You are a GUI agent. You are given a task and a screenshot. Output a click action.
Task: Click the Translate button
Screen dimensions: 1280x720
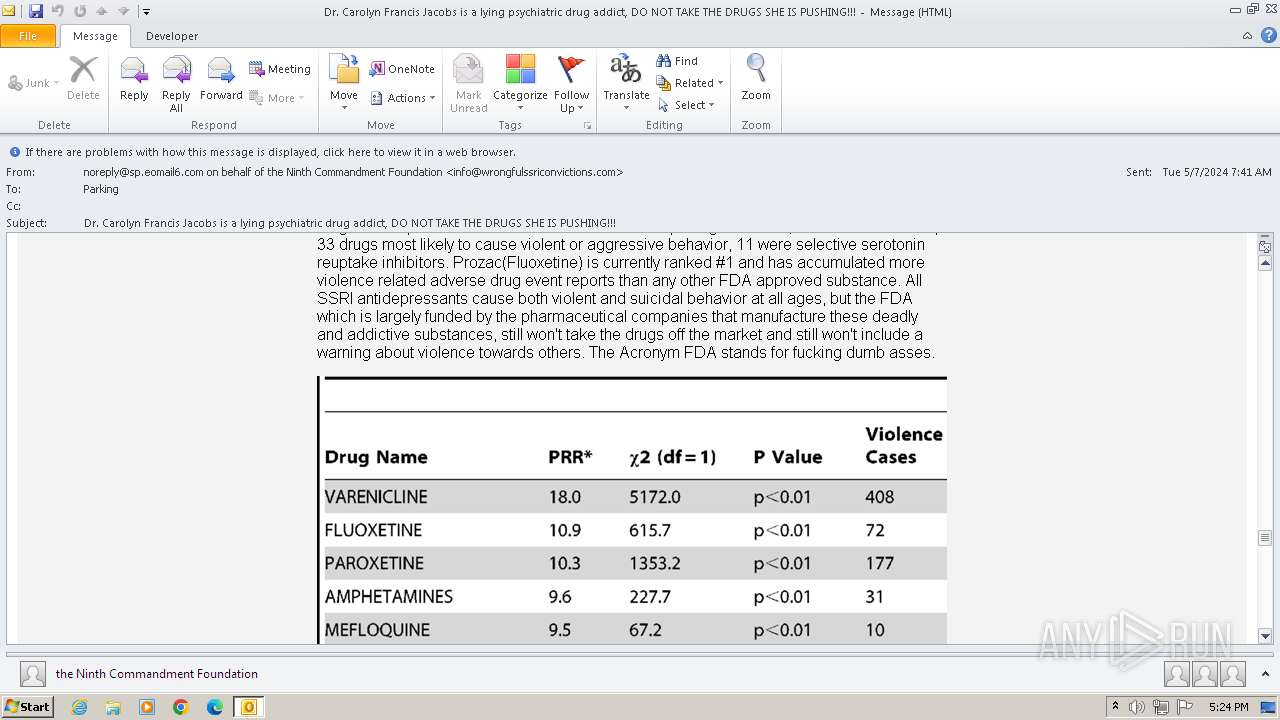(x=626, y=84)
